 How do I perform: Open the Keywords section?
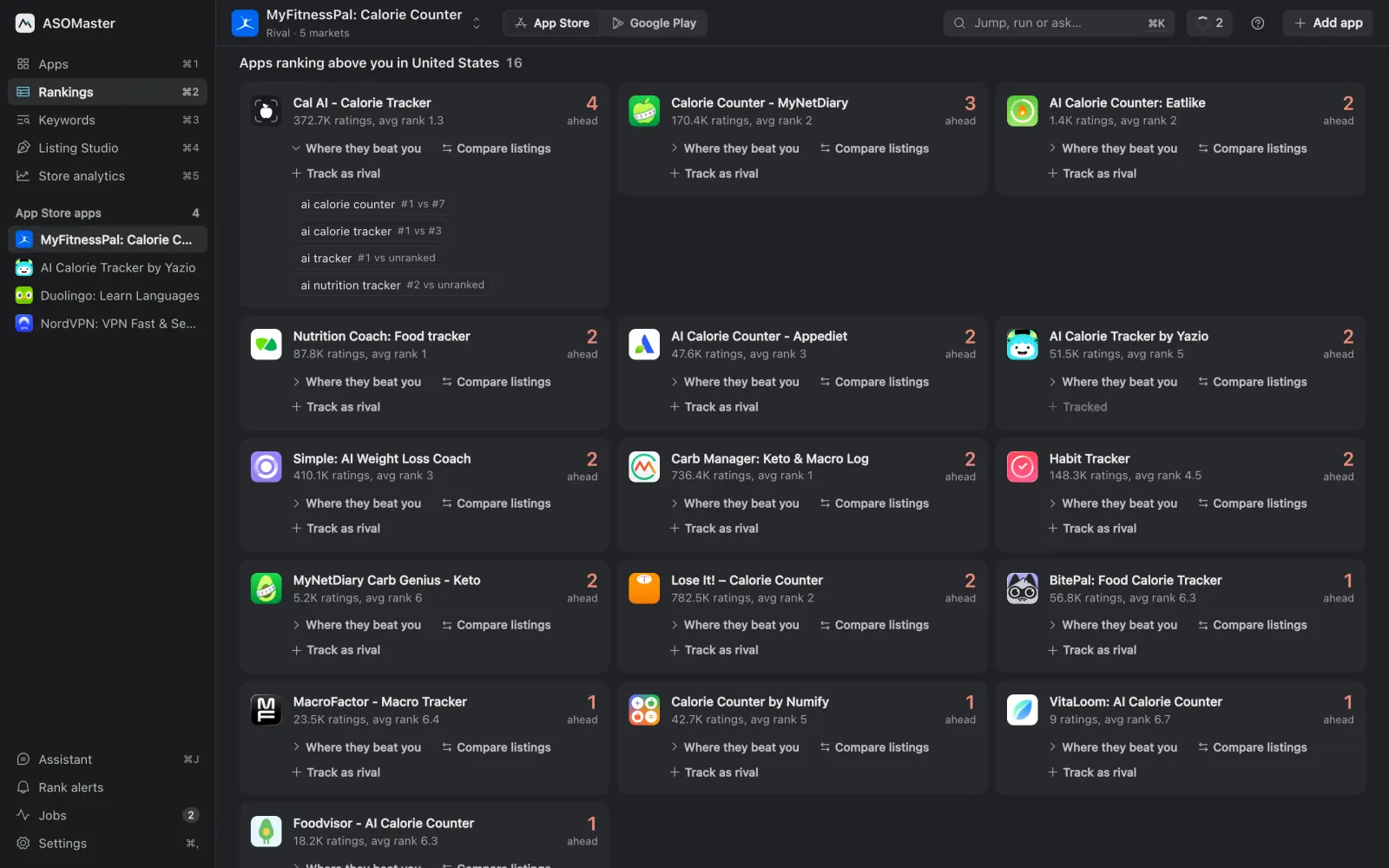coord(108,120)
